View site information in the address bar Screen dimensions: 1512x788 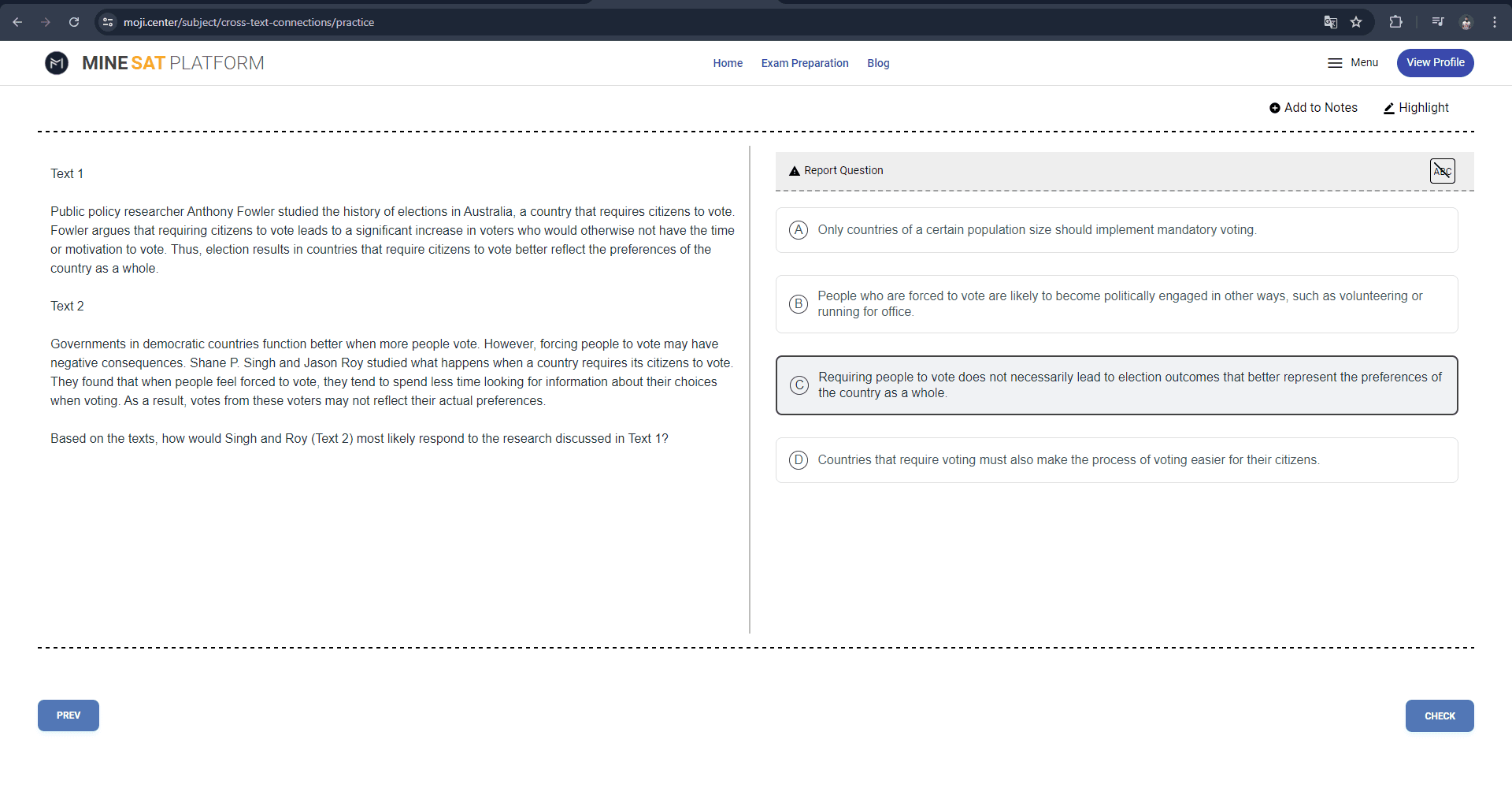(107, 21)
